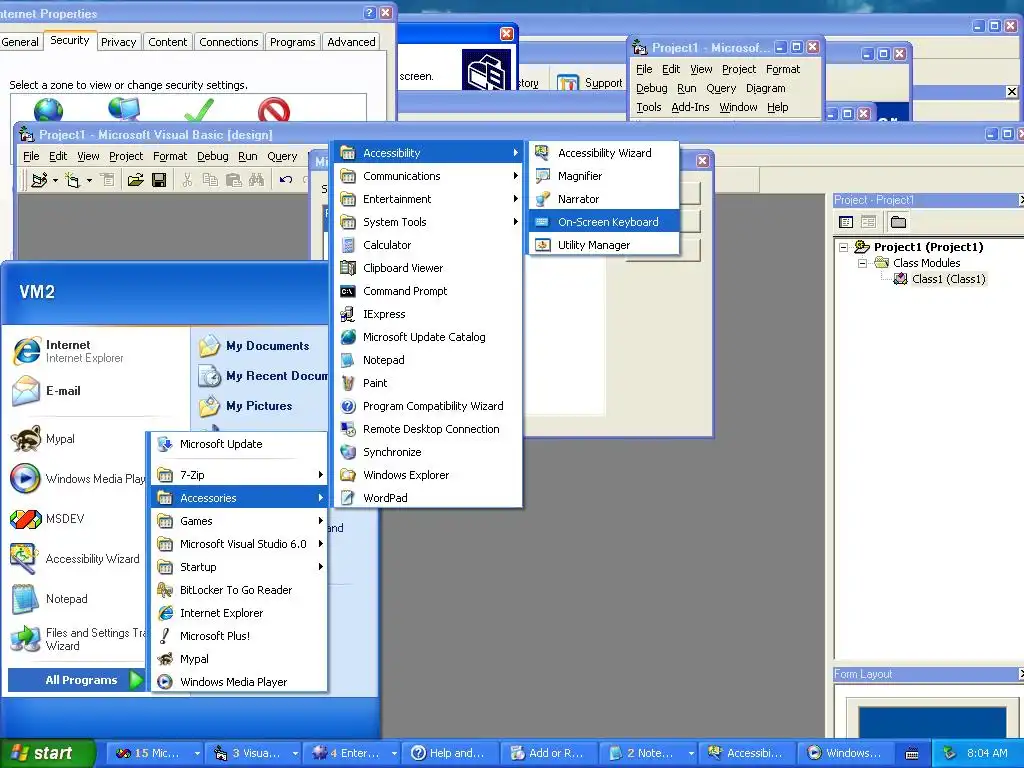Click the Microsoft Update Catalog icon
The width and height of the screenshot is (1024, 768).
[x=348, y=337]
